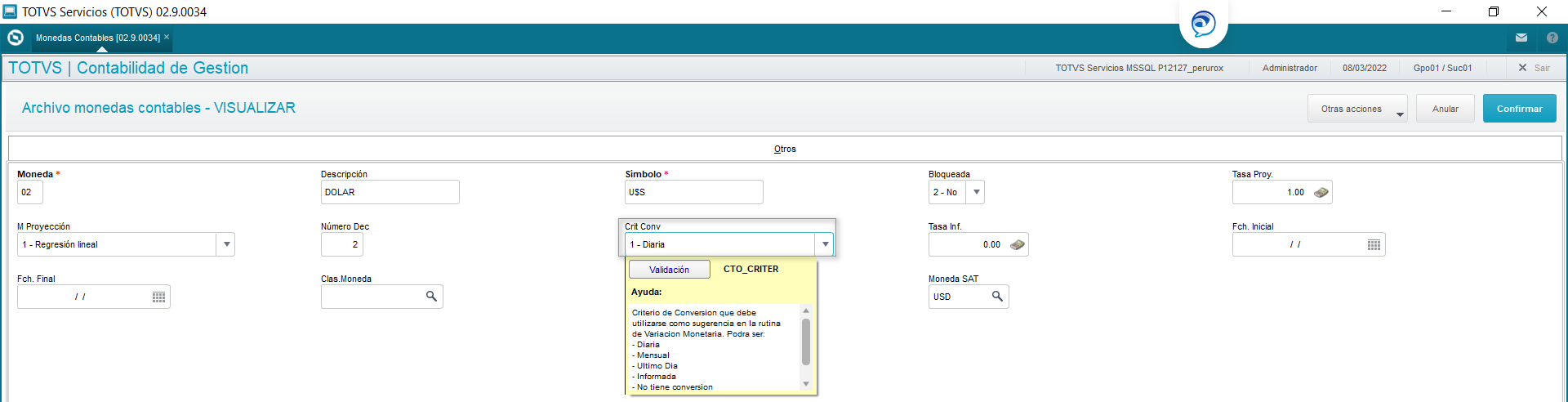Open calendar picker for Fch. Final
The height and width of the screenshot is (402, 1568).
click(x=158, y=297)
